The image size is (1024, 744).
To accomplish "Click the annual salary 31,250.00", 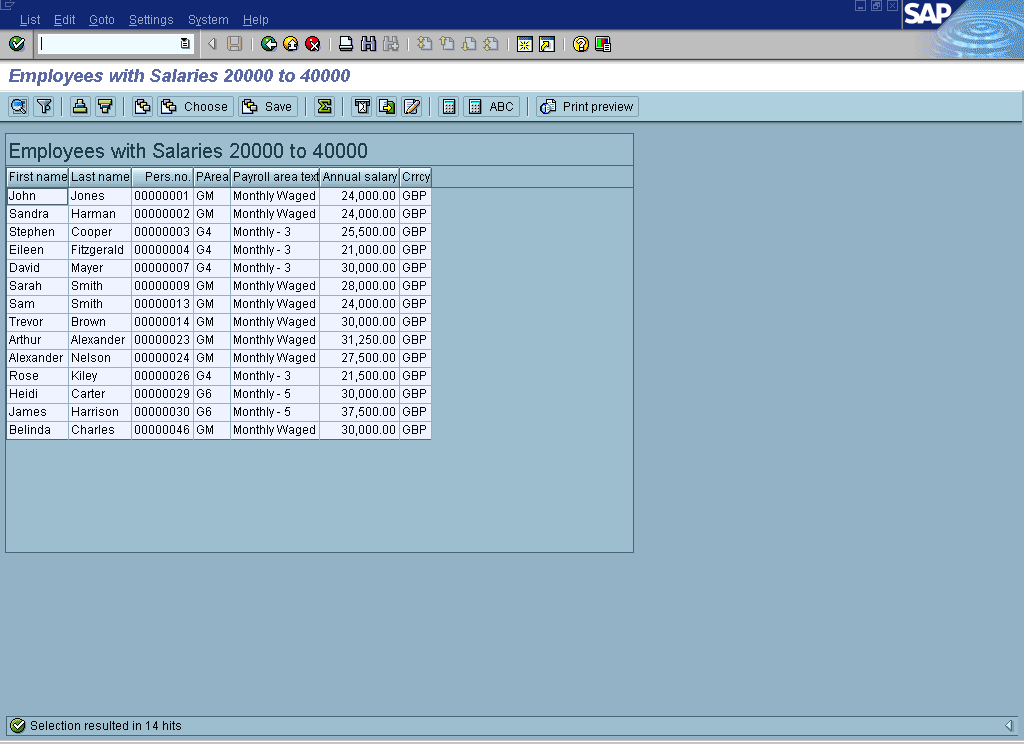I will [360, 340].
